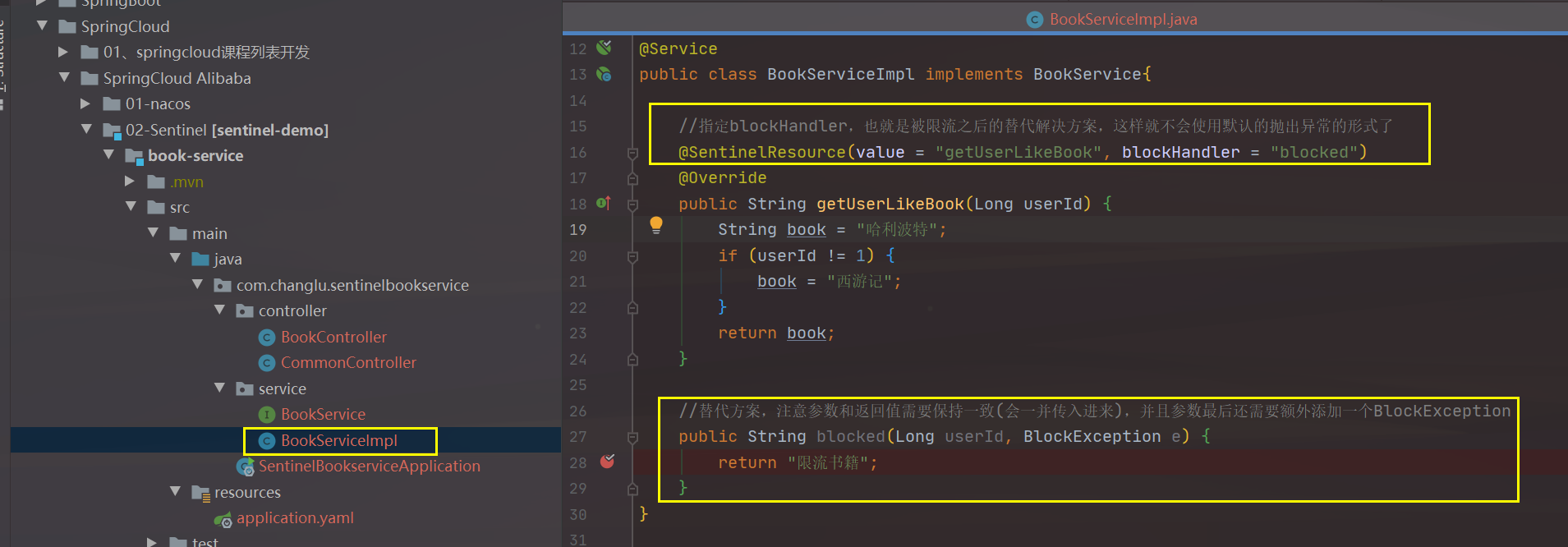The height and width of the screenshot is (547, 1568).
Task: Click the BookServiceImpl class icon
Action: [266, 440]
